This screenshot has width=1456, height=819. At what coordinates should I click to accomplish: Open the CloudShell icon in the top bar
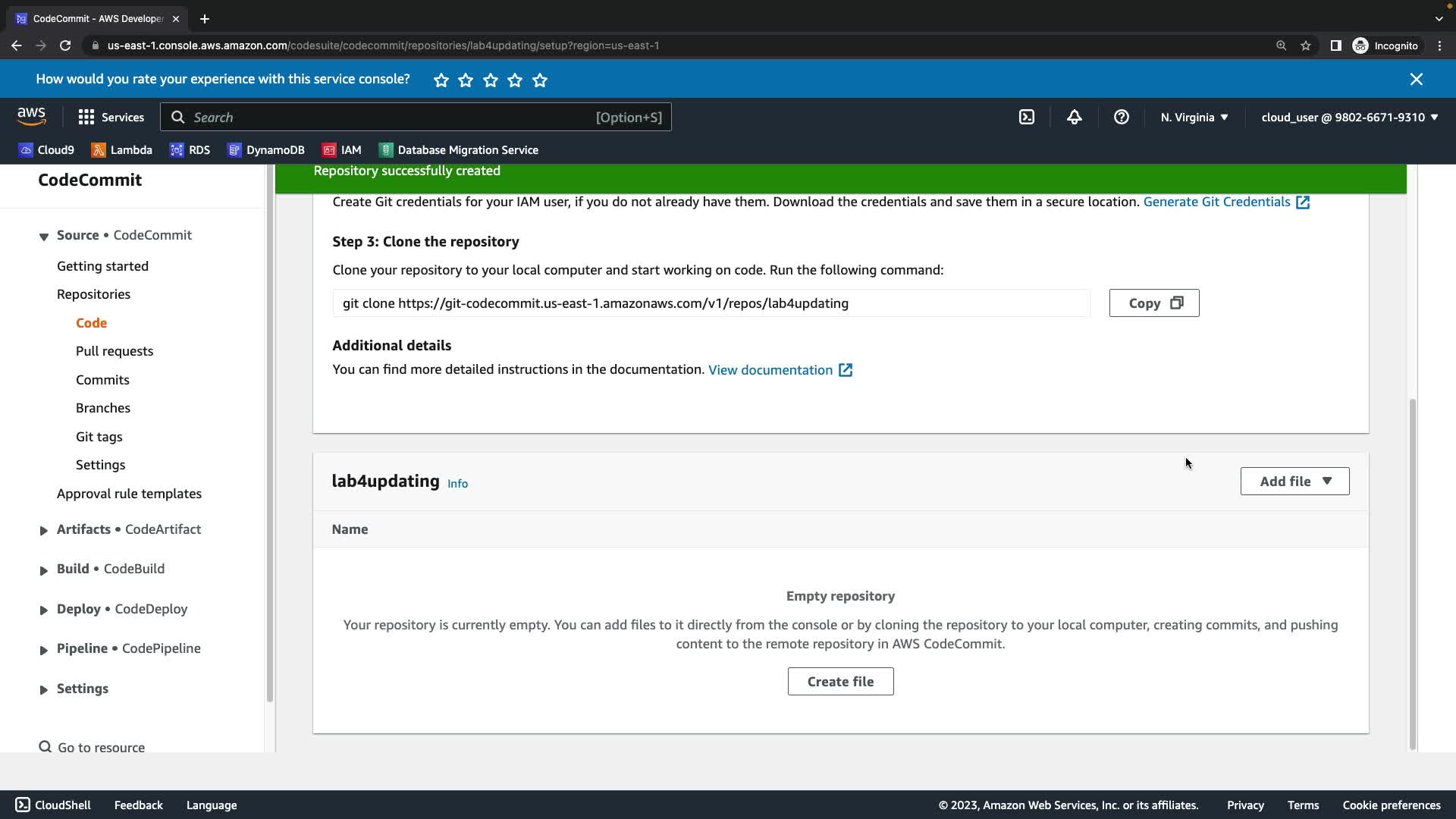pos(1026,117)
